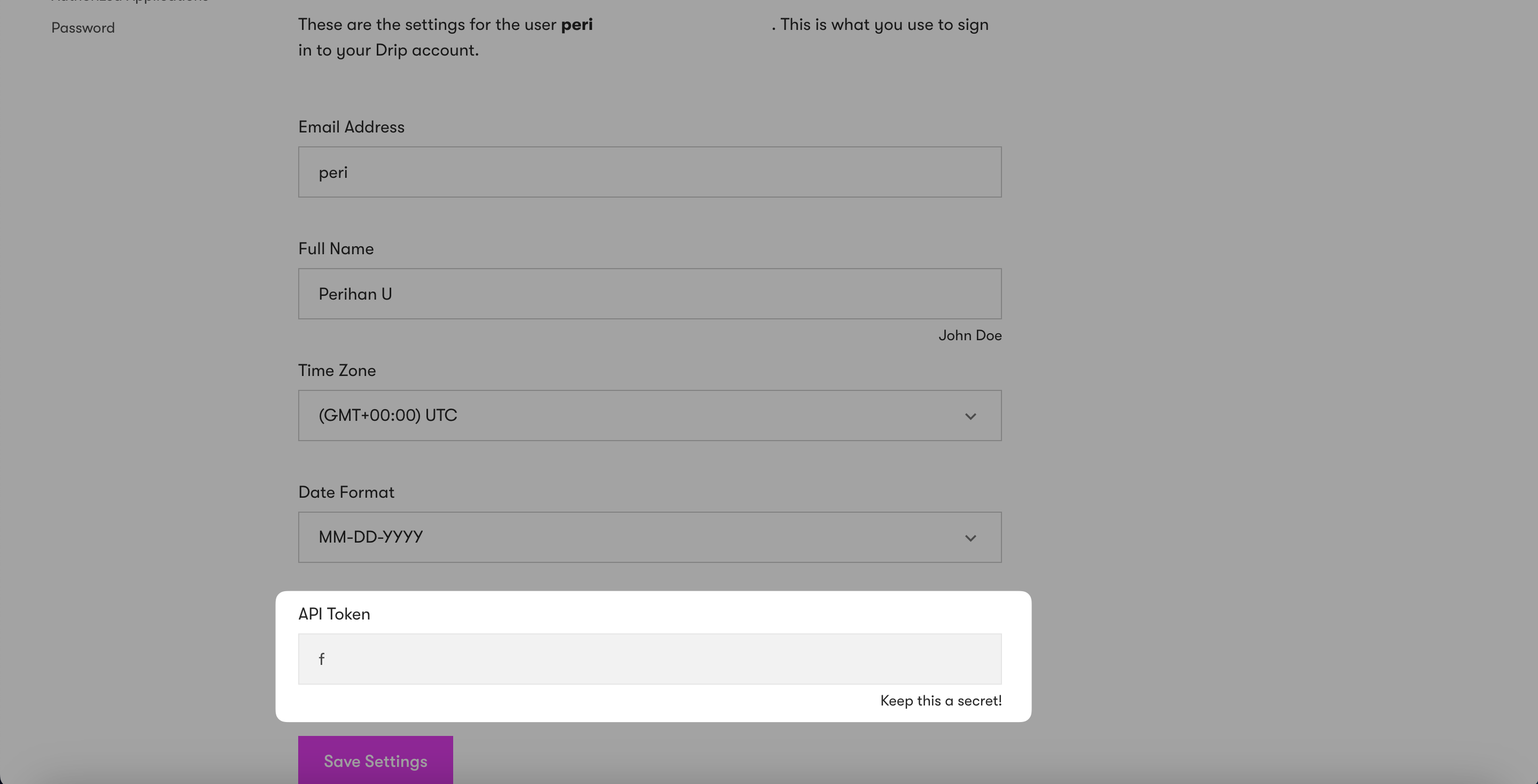This screenshot has width=1538, height=784.
Task: Select the Full Name text field
Action: [650, 294]
